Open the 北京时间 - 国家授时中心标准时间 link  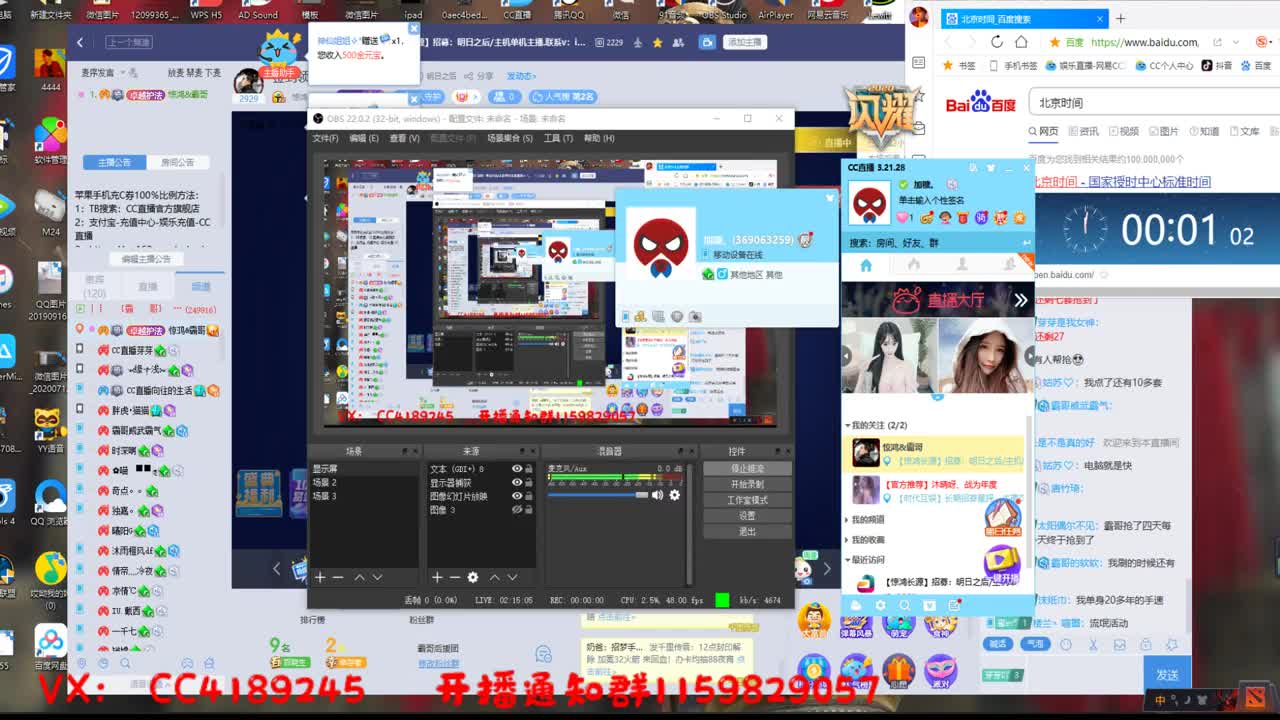tap(1121, 182)
